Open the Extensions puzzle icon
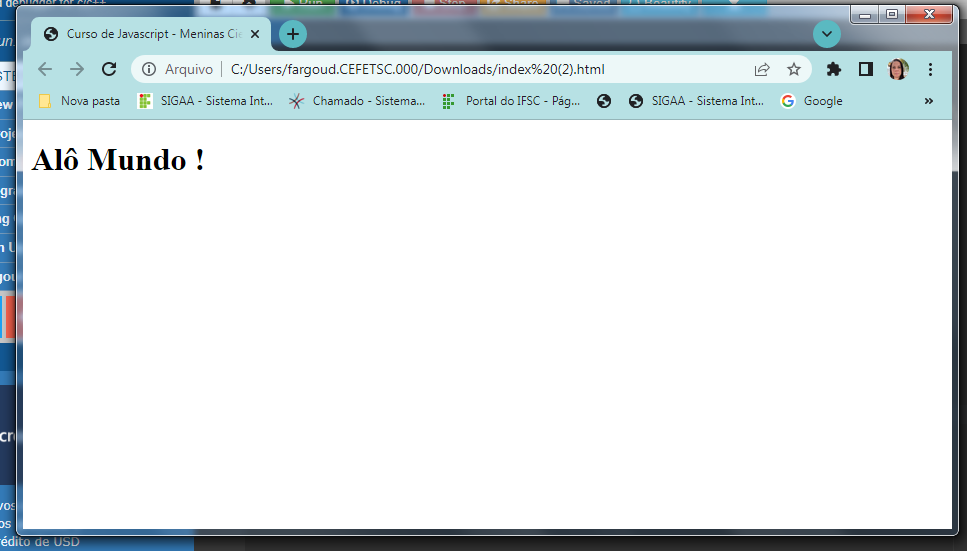The width and height of the screenshot is (967, 551). click(833, 69)
